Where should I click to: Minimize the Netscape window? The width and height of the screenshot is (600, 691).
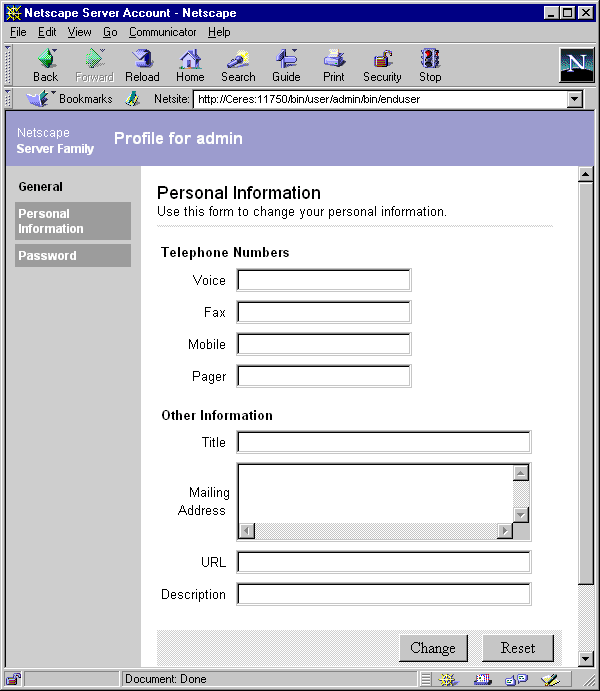[551, 13]
